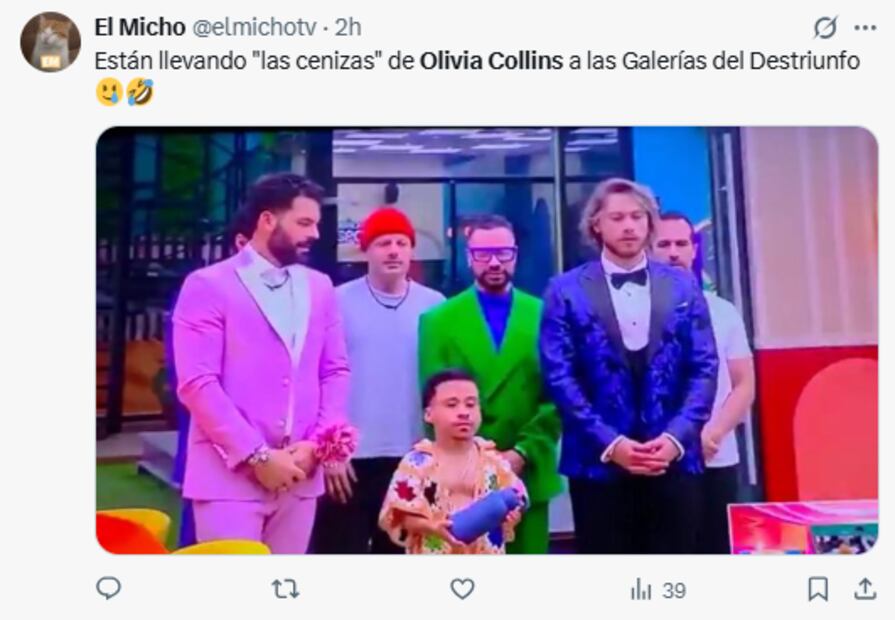Image resolution: width=895 pixels, height=620 pixels.
Task: Click the reply speech bubble icon
Action: click(108, 588)
